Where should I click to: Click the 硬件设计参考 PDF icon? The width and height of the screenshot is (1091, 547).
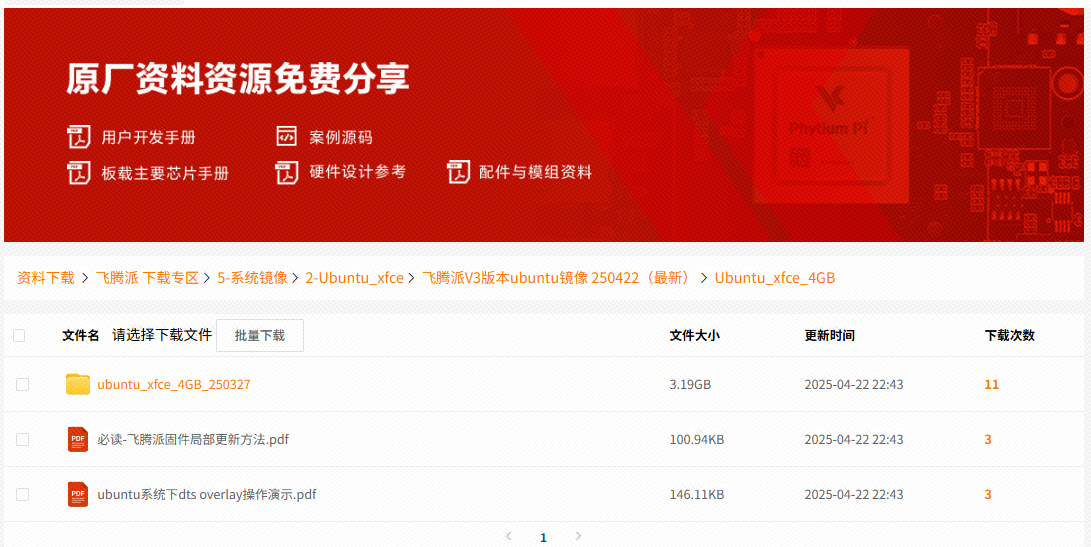pos(287,173)
